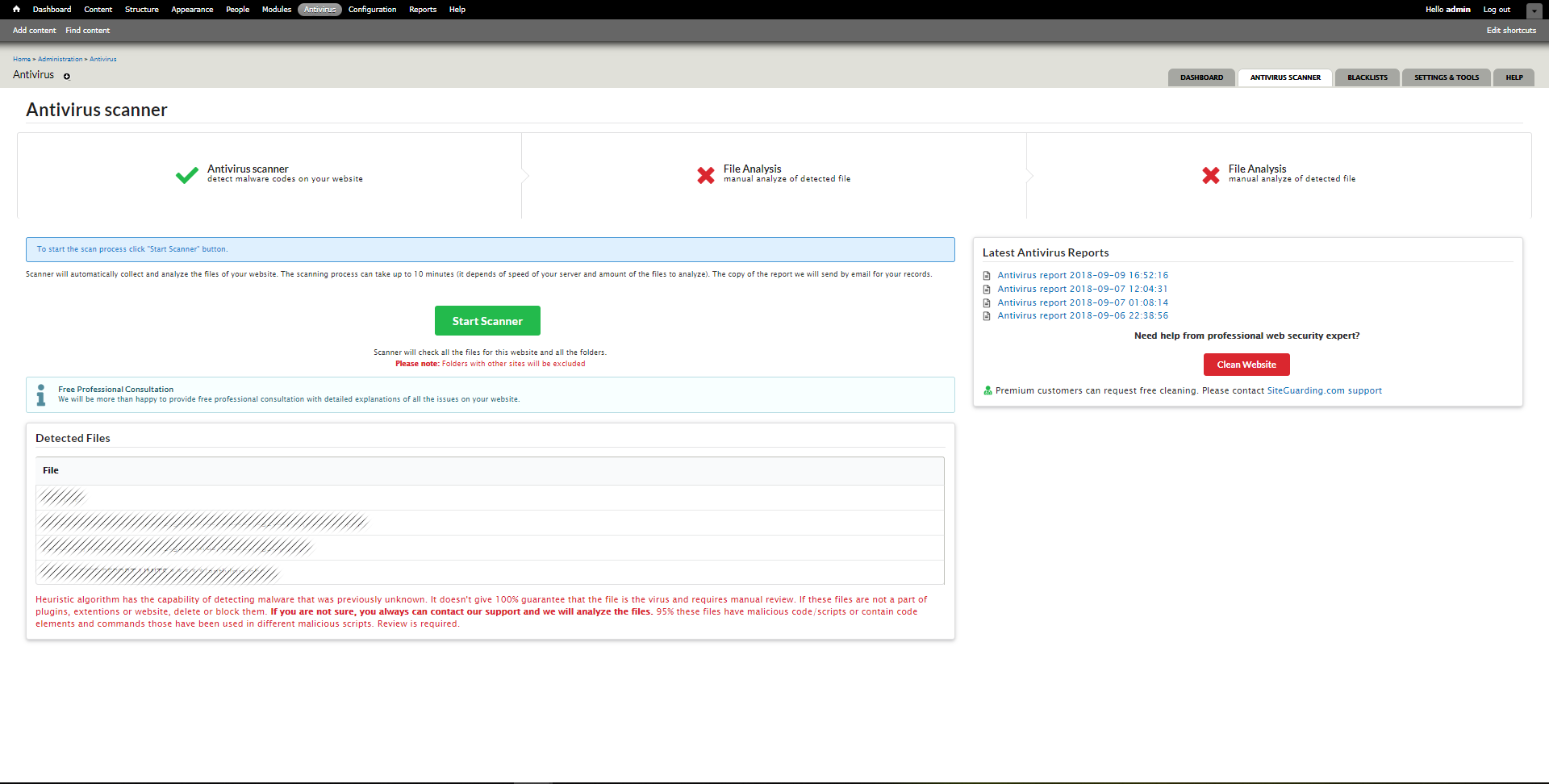1549x784 pixels.
Task: Open the Reports menu
Action: point(422,9)
